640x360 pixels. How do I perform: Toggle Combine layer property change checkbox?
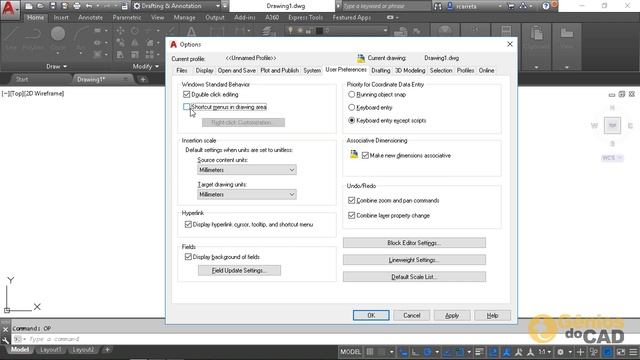(x=351, y=215)
